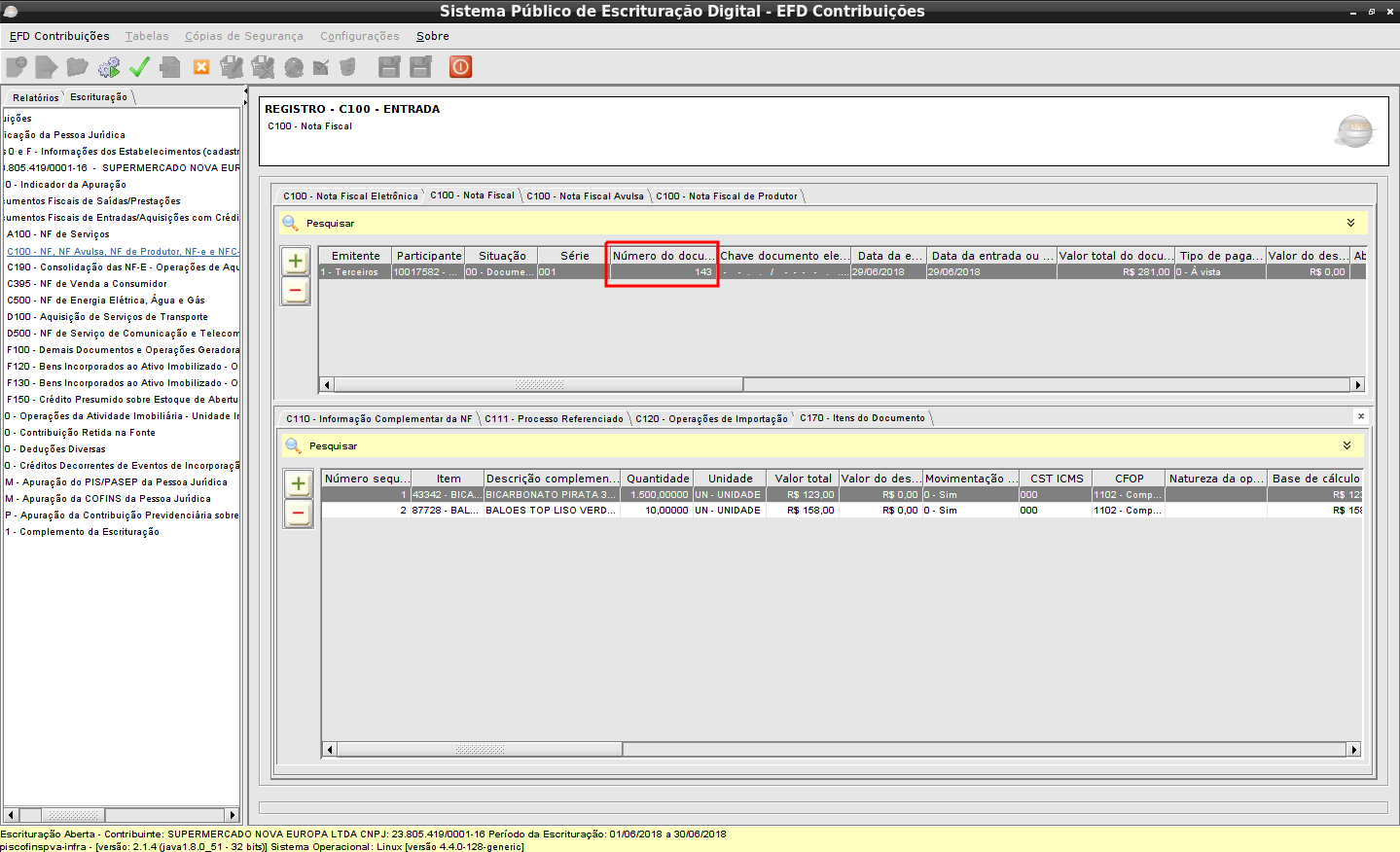Select the BALOES TOP LISO row

[550, 511]
